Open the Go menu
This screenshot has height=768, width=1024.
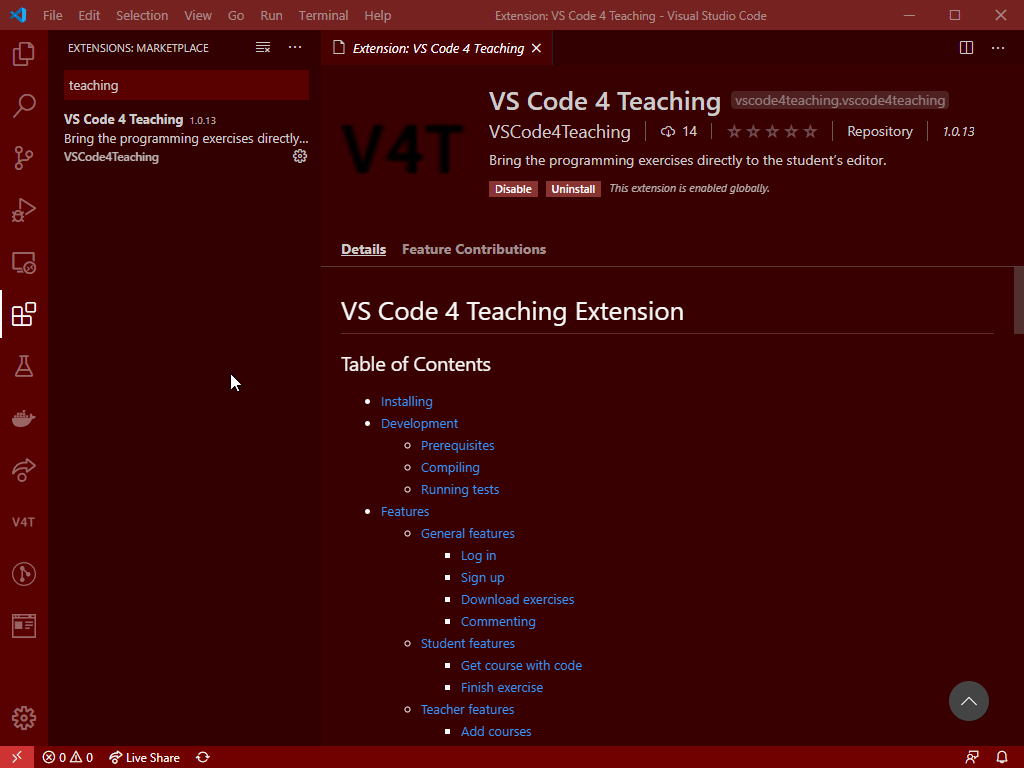236,15
